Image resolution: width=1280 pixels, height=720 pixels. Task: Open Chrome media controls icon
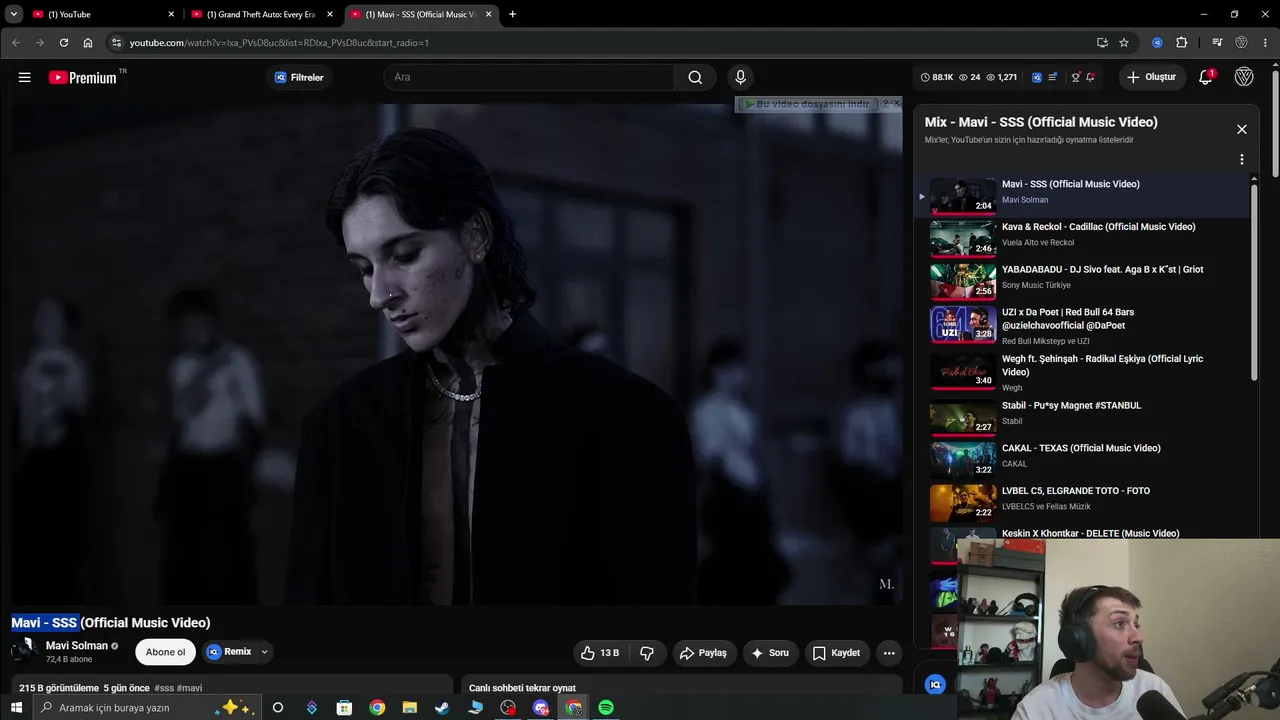(x=1217, y=43)
